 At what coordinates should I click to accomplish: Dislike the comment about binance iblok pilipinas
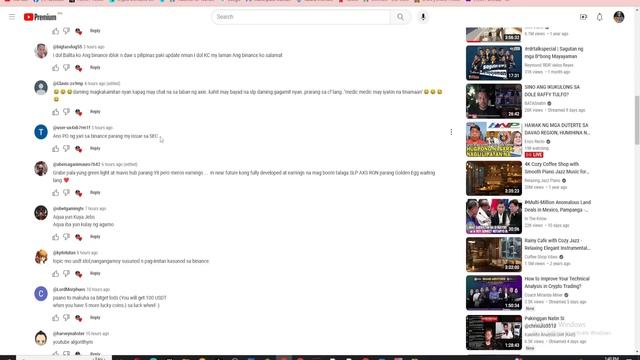point(67,68)
